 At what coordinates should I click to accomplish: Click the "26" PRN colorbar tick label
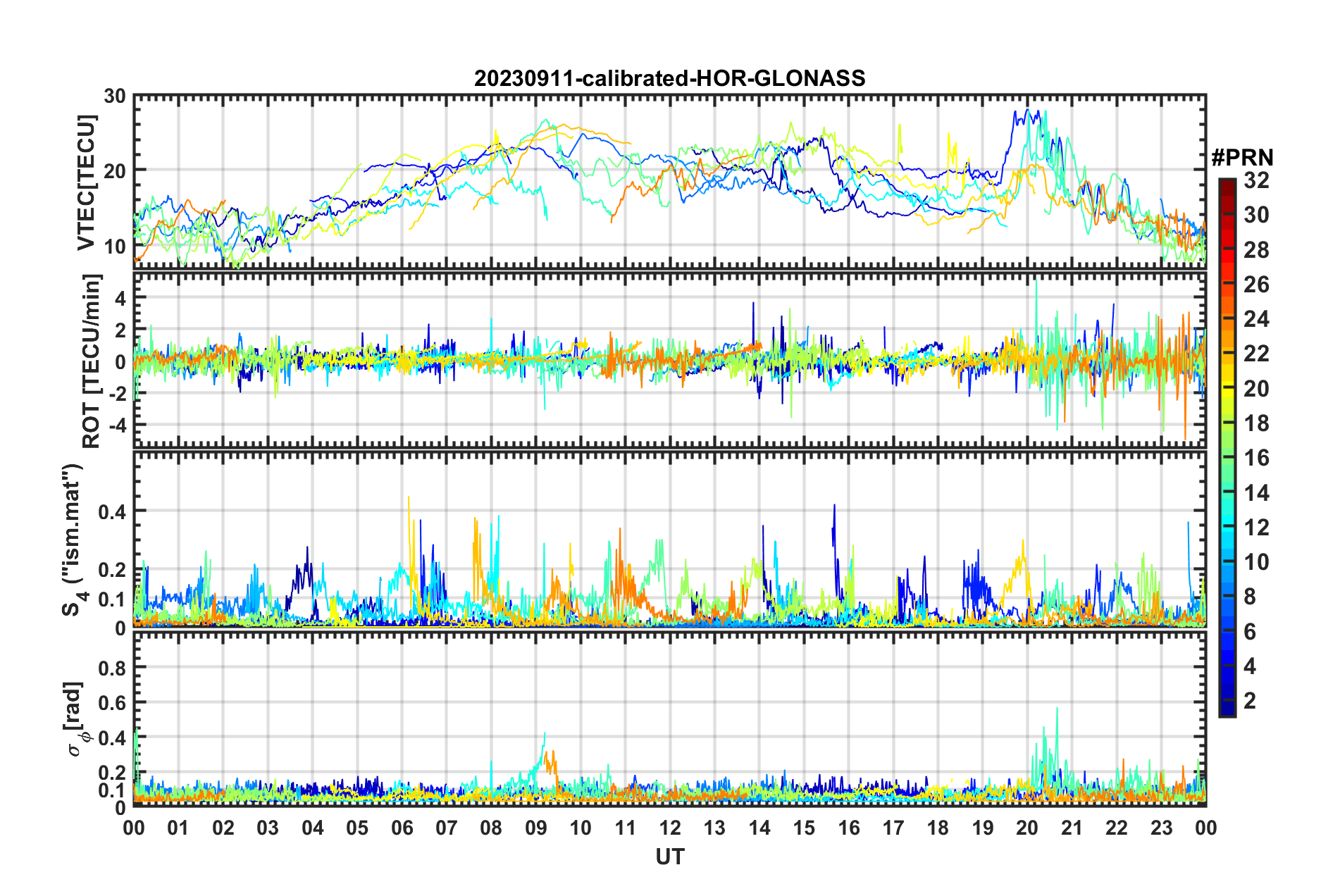click(x=1256, y=285)
